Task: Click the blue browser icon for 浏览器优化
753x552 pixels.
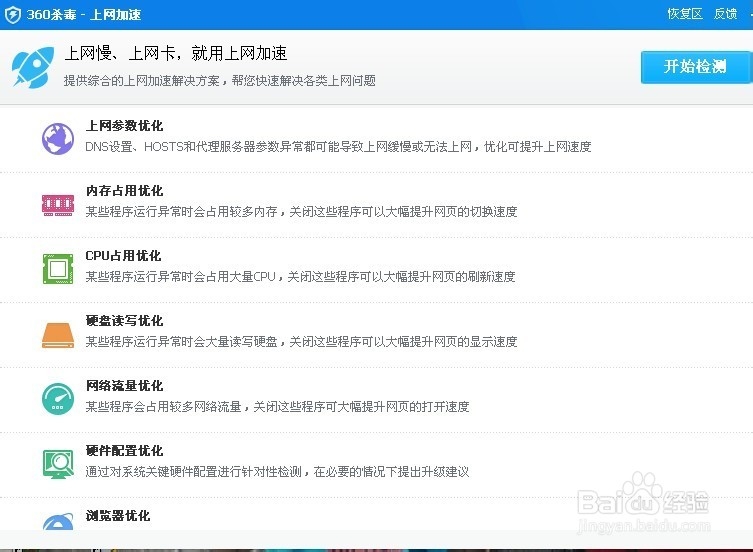Action: coord(58,521)
